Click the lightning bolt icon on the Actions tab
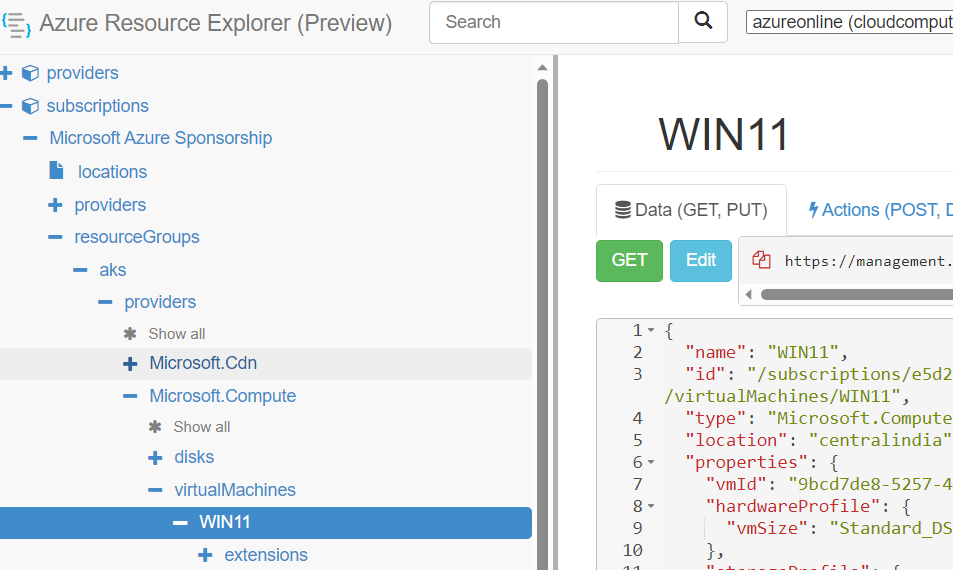The width and height of the screenshot is (953, 570). click(813, 210)
